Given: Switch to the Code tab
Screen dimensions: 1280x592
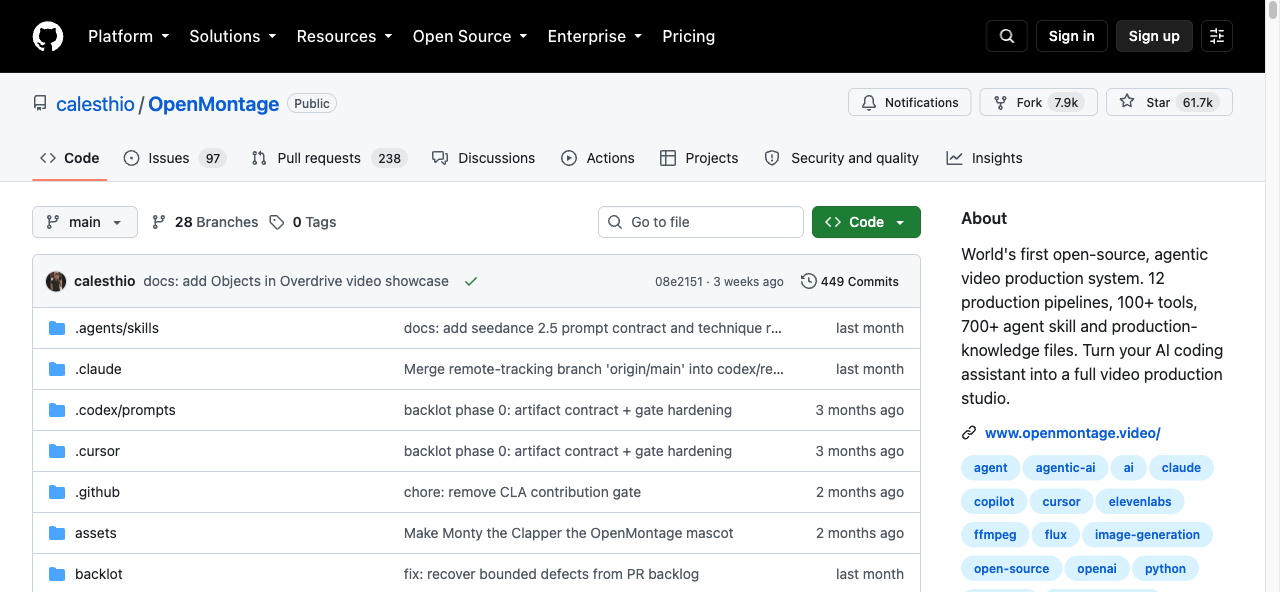Looking at the screenshot, I should tap(70, 158).
